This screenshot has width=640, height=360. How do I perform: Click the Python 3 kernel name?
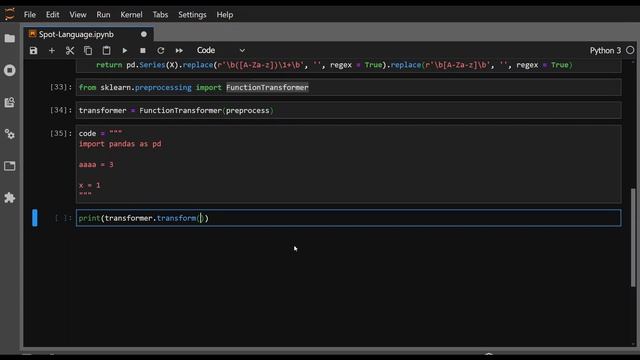(605, 51)
